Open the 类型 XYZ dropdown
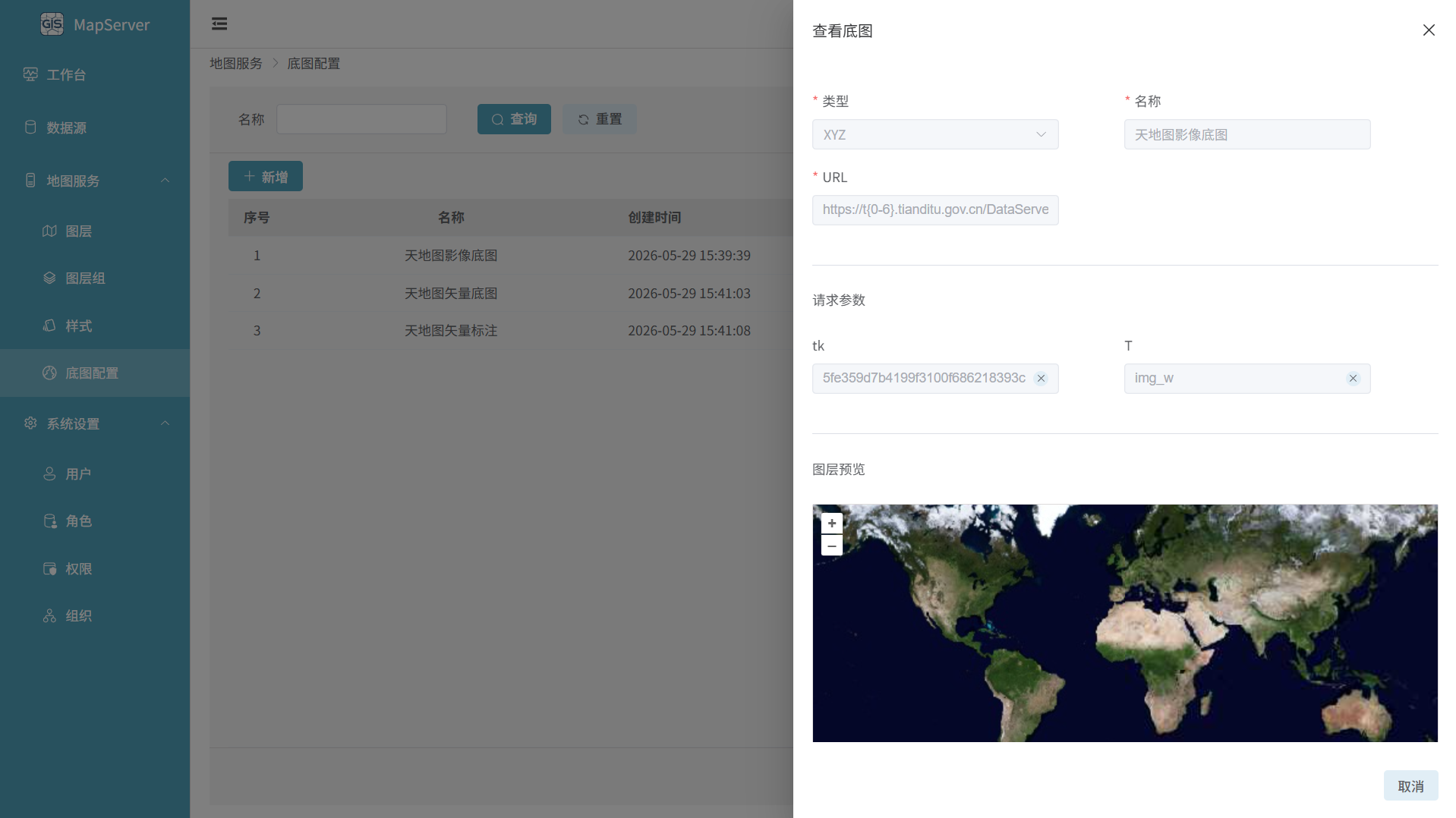Image resolution: width=1456 pixels, height=818 pixels. [935, 134]
